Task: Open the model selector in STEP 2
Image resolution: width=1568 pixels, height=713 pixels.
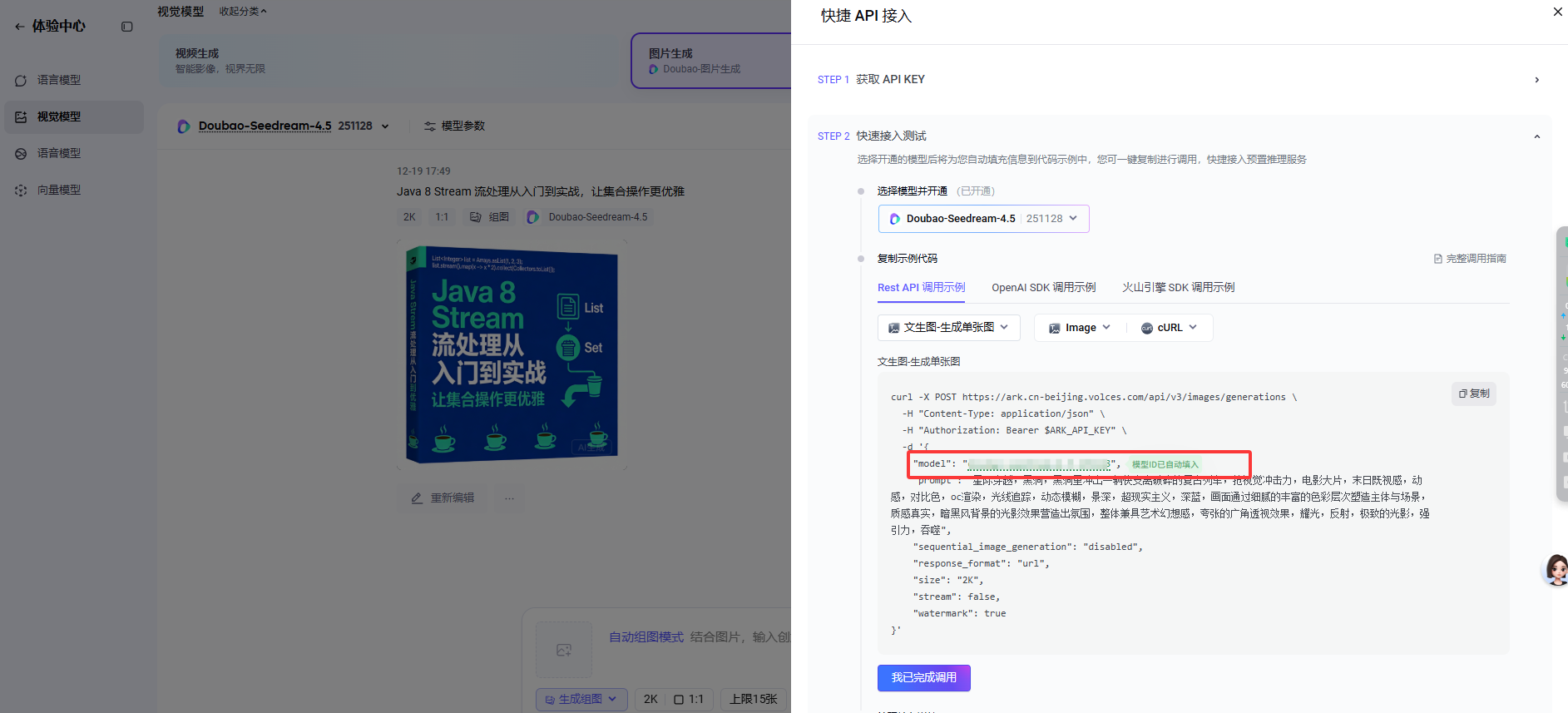Action: click(x=983, y=219)
